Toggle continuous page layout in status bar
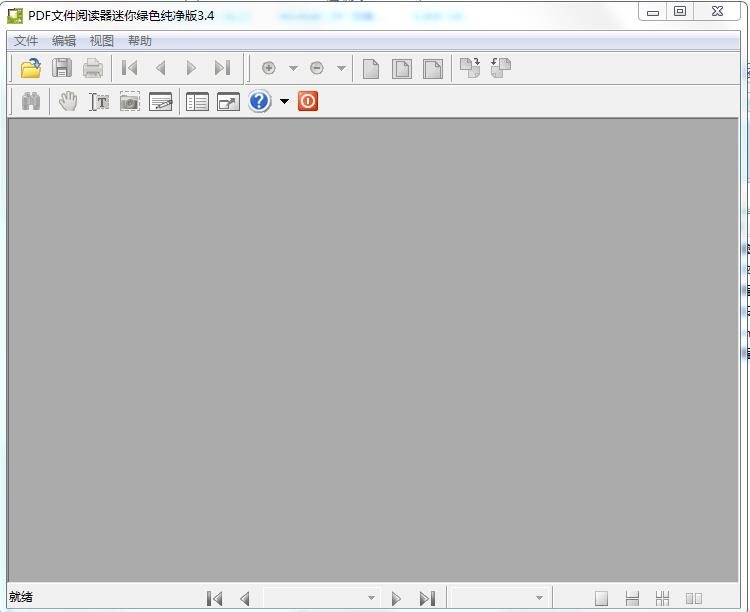This screenshot has height=612, width=750. click(x=632, y=598)
